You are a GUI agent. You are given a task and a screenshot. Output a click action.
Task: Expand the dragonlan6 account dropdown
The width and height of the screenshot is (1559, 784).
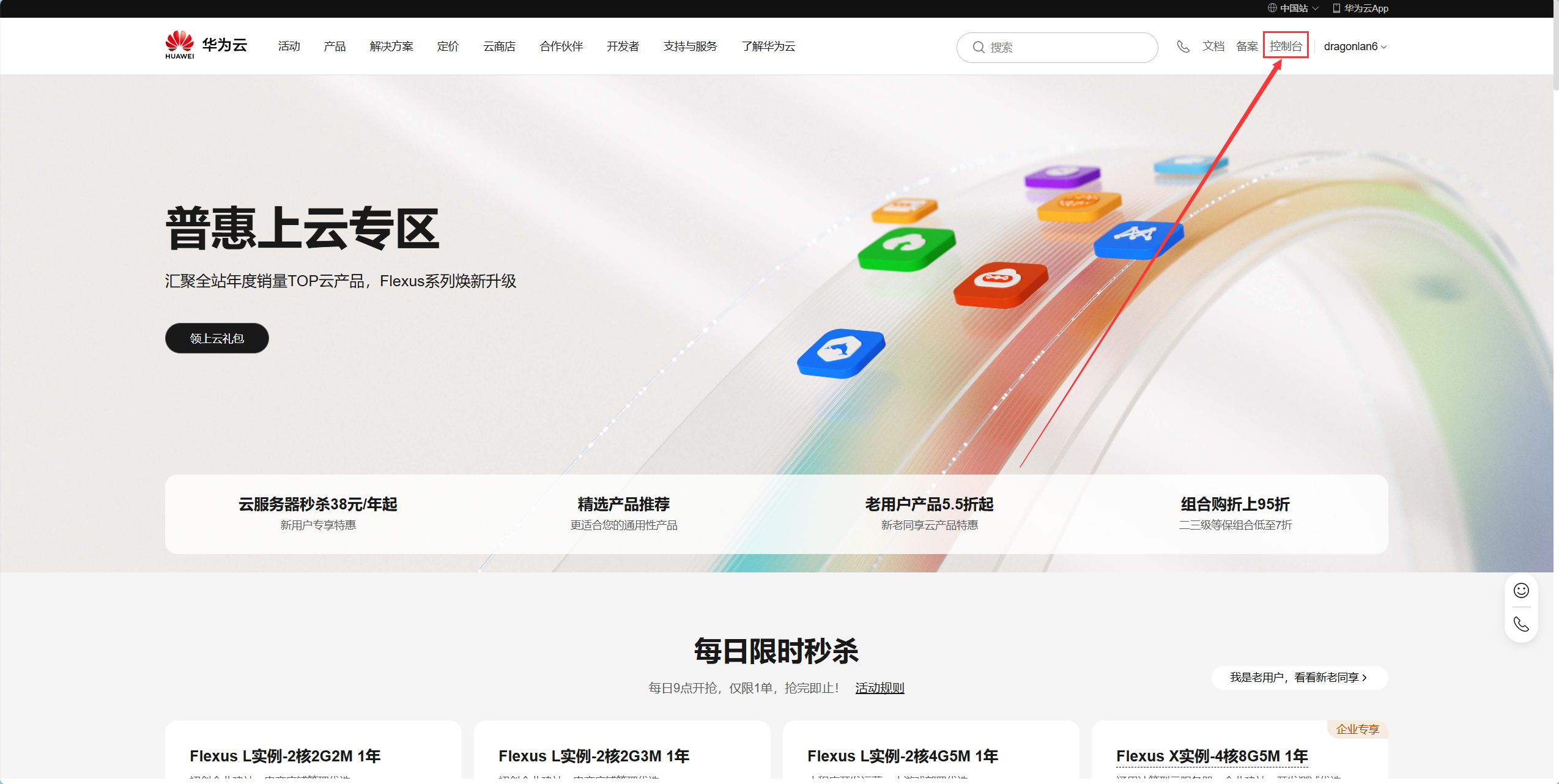click(x=1355, y=46)
